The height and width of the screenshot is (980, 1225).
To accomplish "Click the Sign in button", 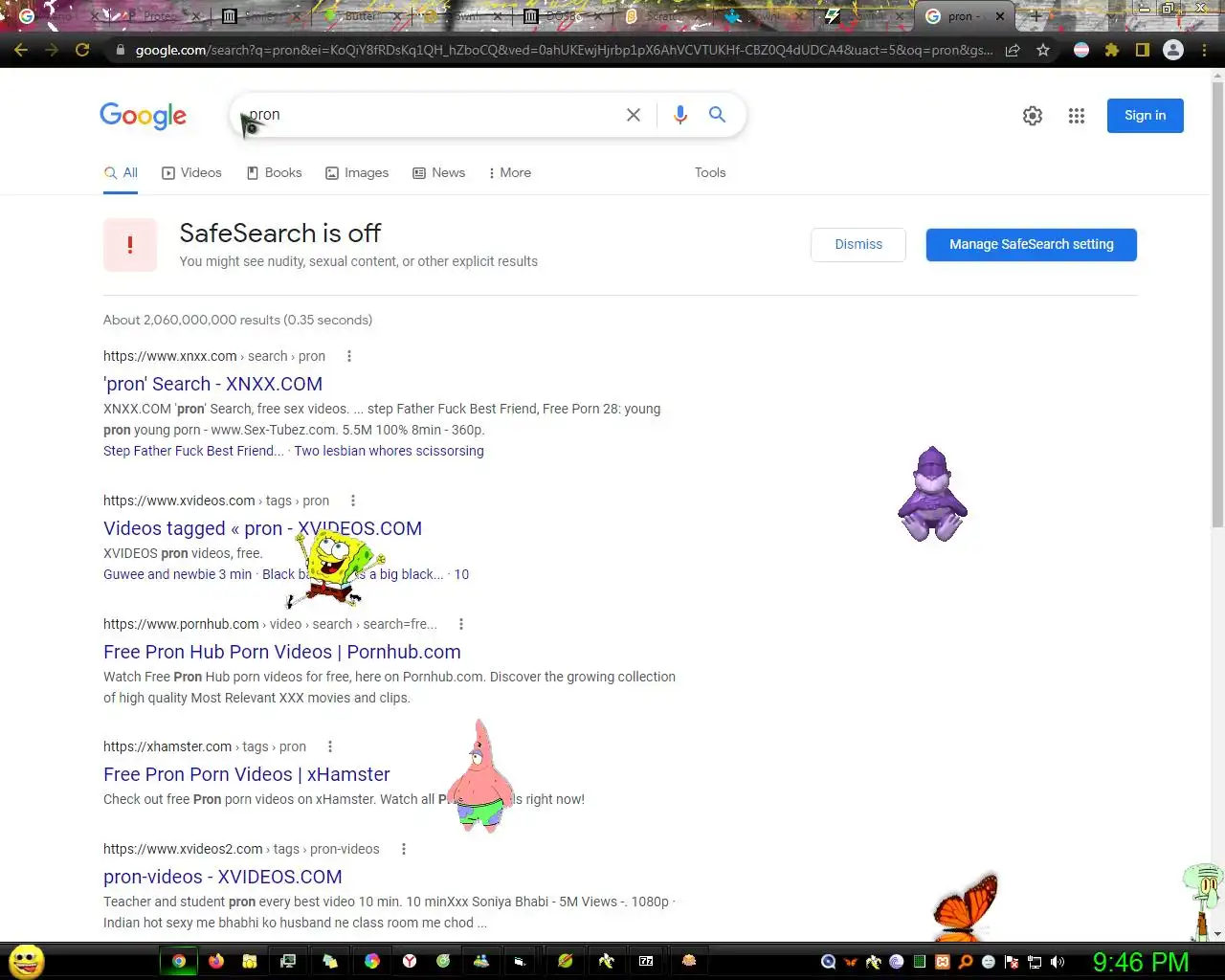I will (1146, 116).
